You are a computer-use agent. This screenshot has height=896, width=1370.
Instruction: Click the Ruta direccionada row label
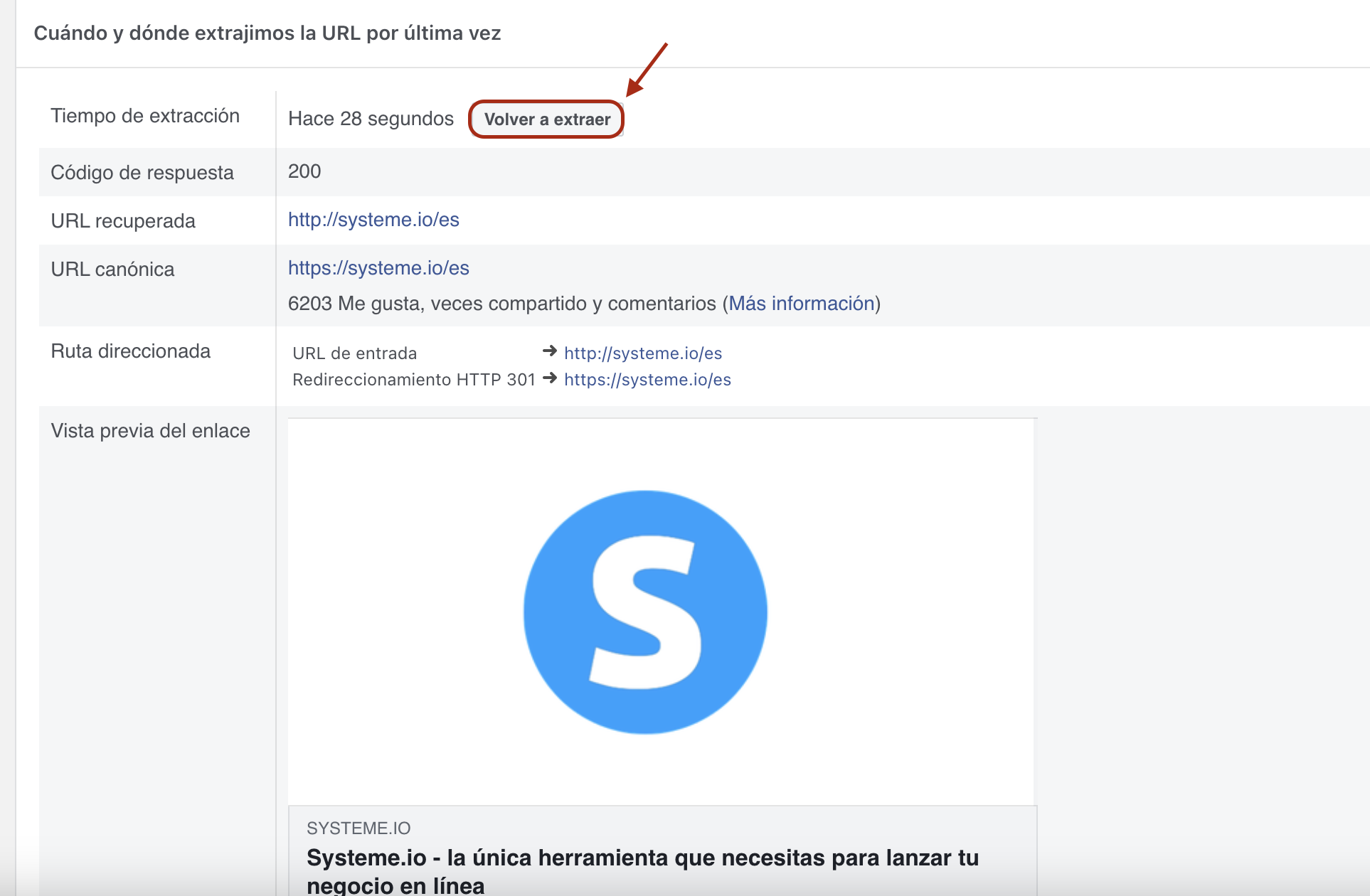click(x=131, y=351)
